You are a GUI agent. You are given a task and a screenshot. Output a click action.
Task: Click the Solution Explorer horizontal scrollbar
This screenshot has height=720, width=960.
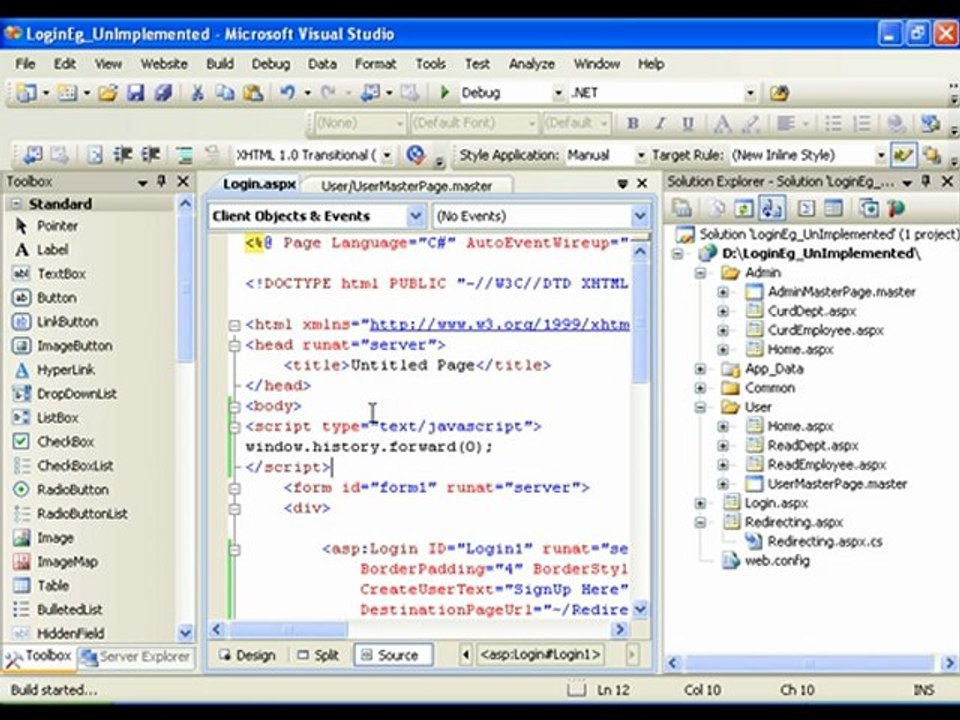coord(811,663)
